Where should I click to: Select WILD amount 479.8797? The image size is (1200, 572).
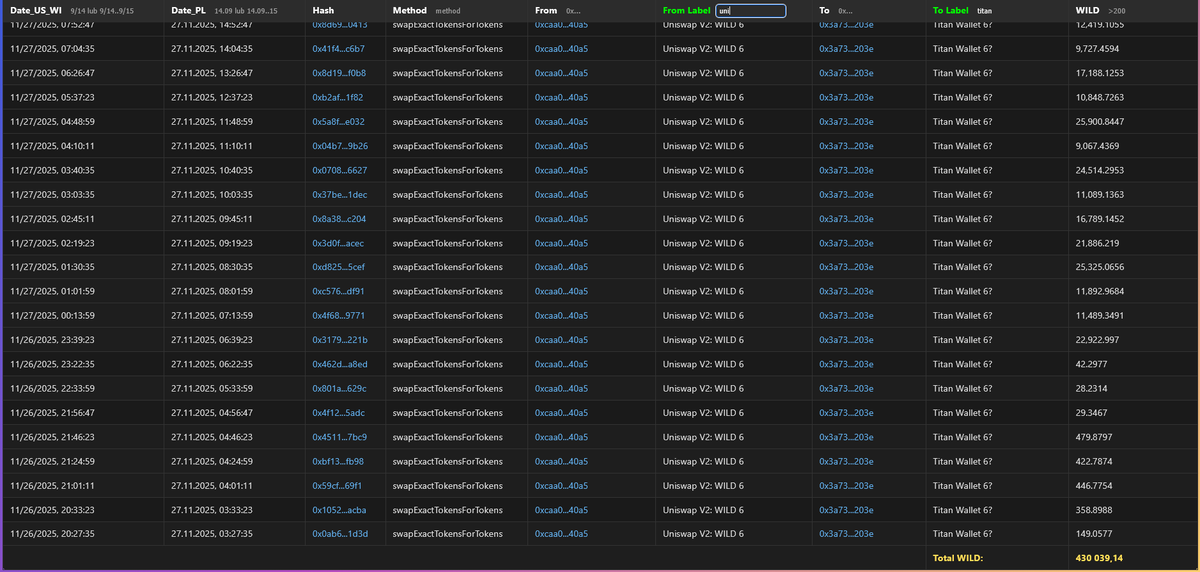1093,437
